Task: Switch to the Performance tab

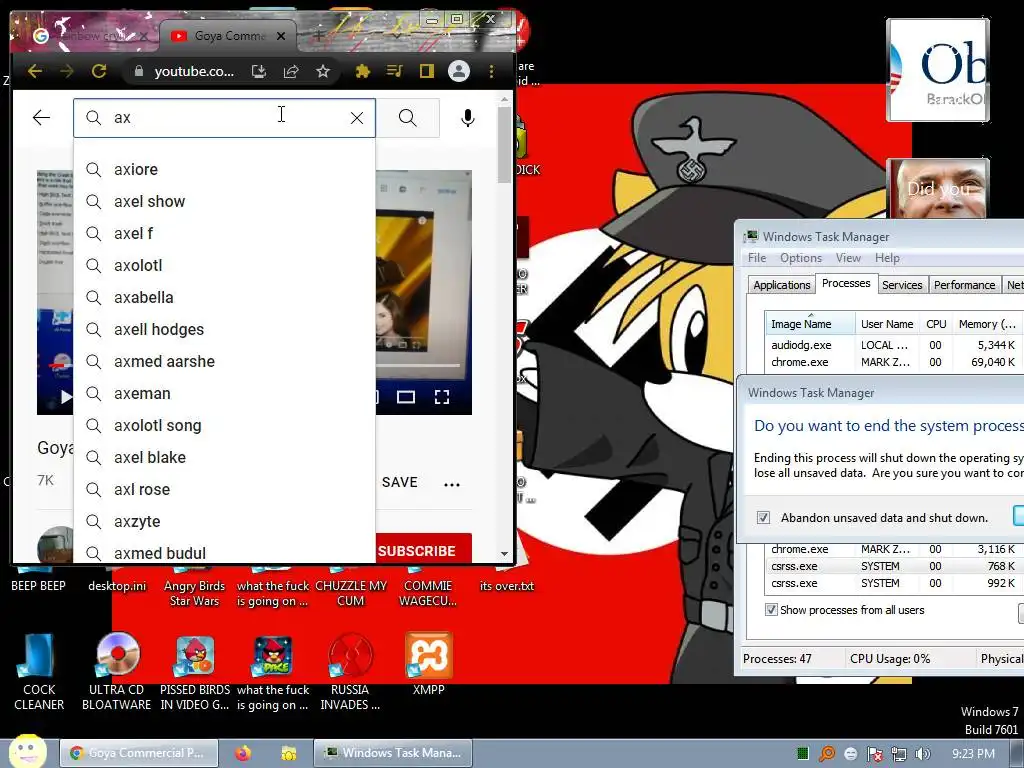Action: (965, 285)
